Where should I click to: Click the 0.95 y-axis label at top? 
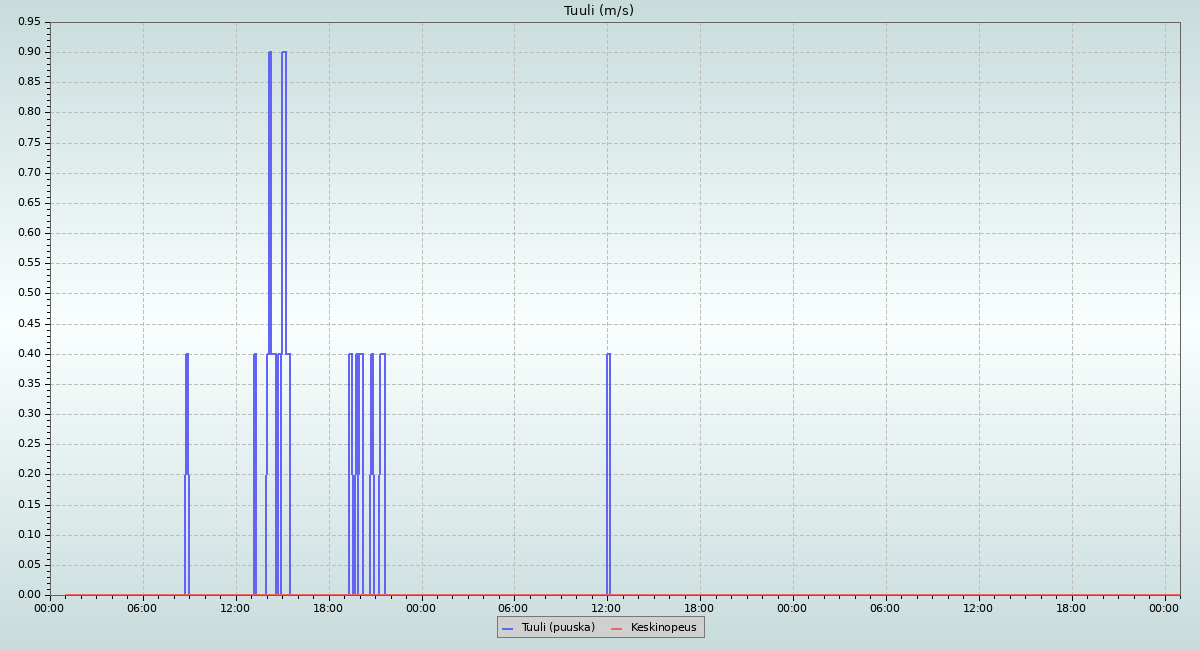tap(29, 22)
